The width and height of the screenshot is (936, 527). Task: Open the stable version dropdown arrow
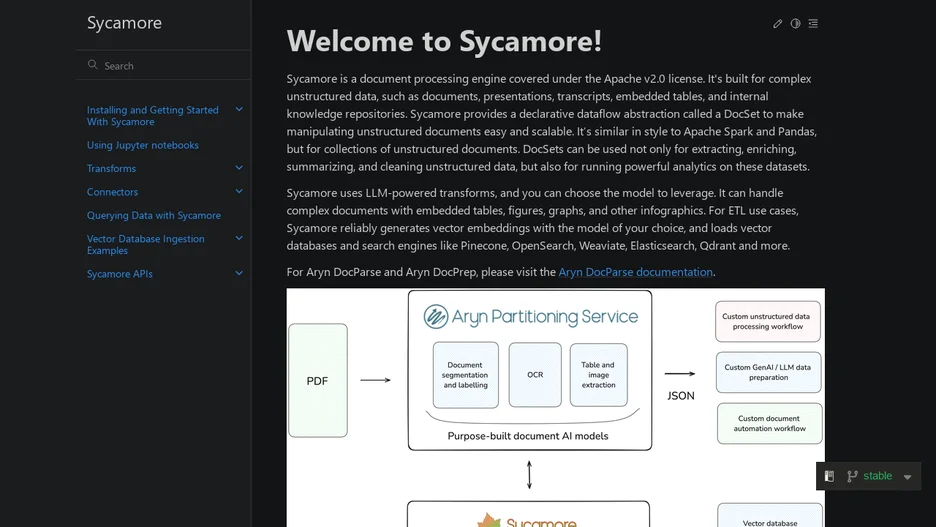tap(907, 477)
